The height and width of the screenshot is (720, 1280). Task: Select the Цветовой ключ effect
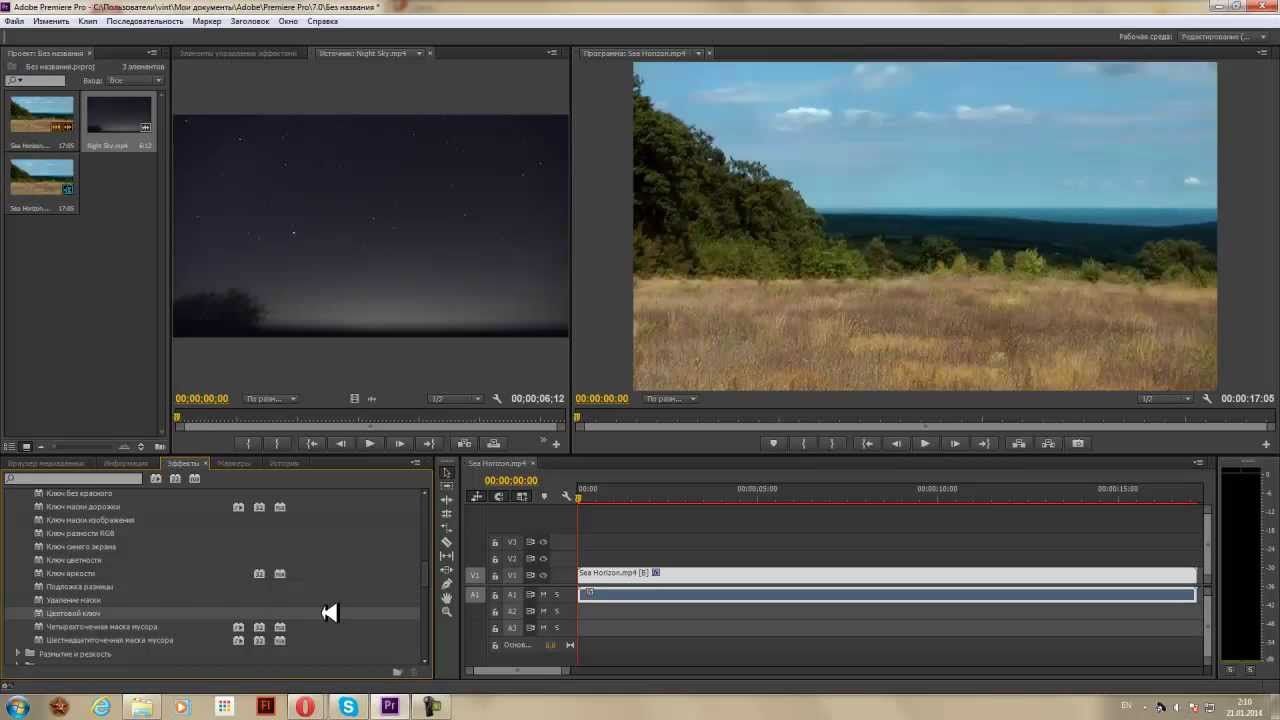point(73,613)
